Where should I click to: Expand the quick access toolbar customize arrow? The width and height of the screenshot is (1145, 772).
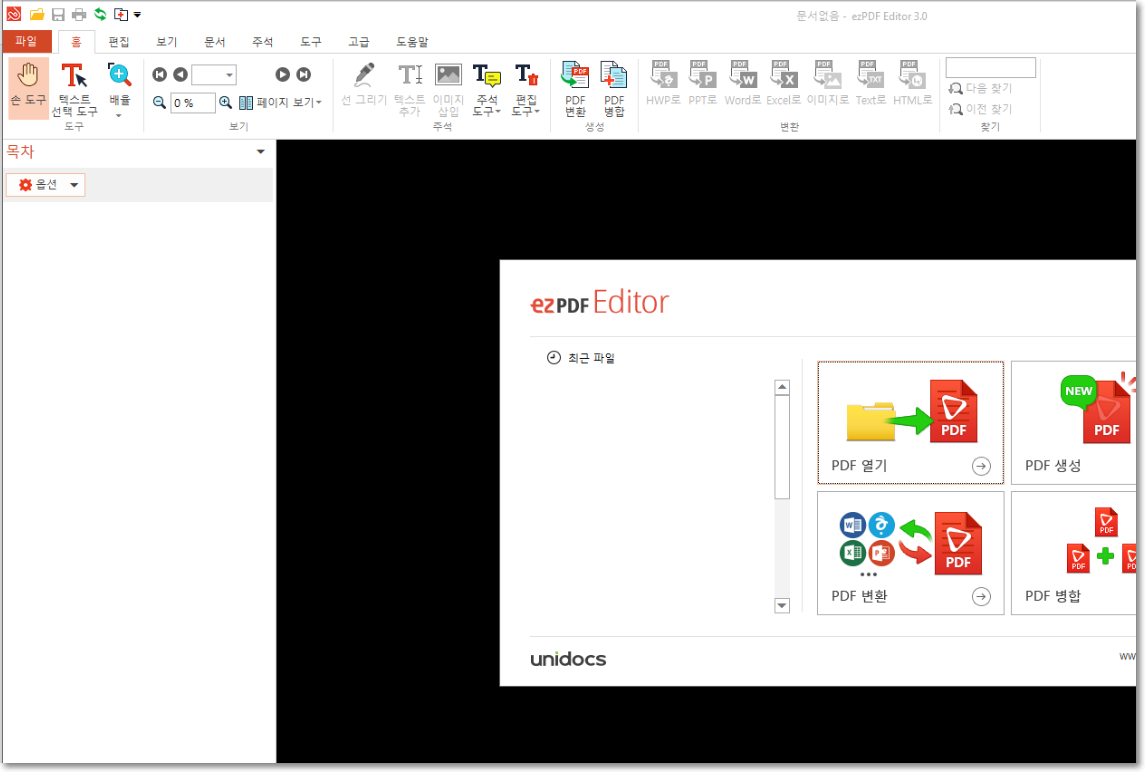pyautogui.click(x=137, y=15)
